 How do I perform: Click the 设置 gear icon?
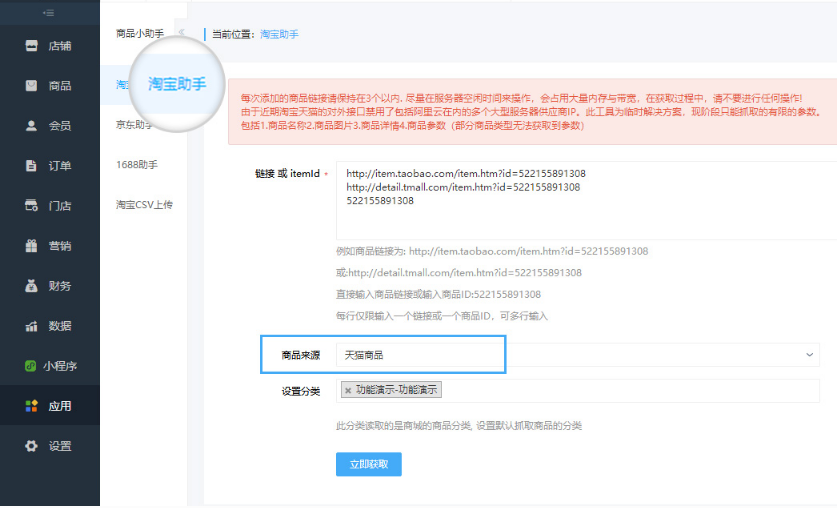point(31,446)
